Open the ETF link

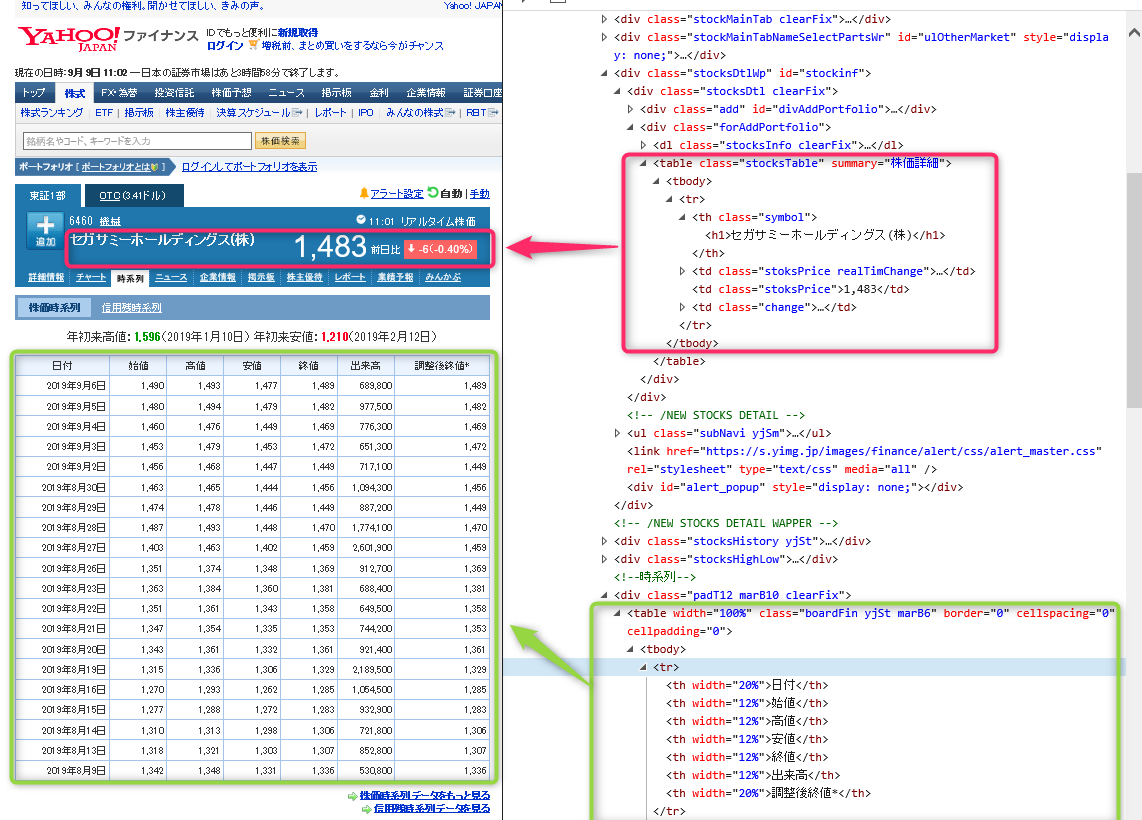(x=104, y=113)
